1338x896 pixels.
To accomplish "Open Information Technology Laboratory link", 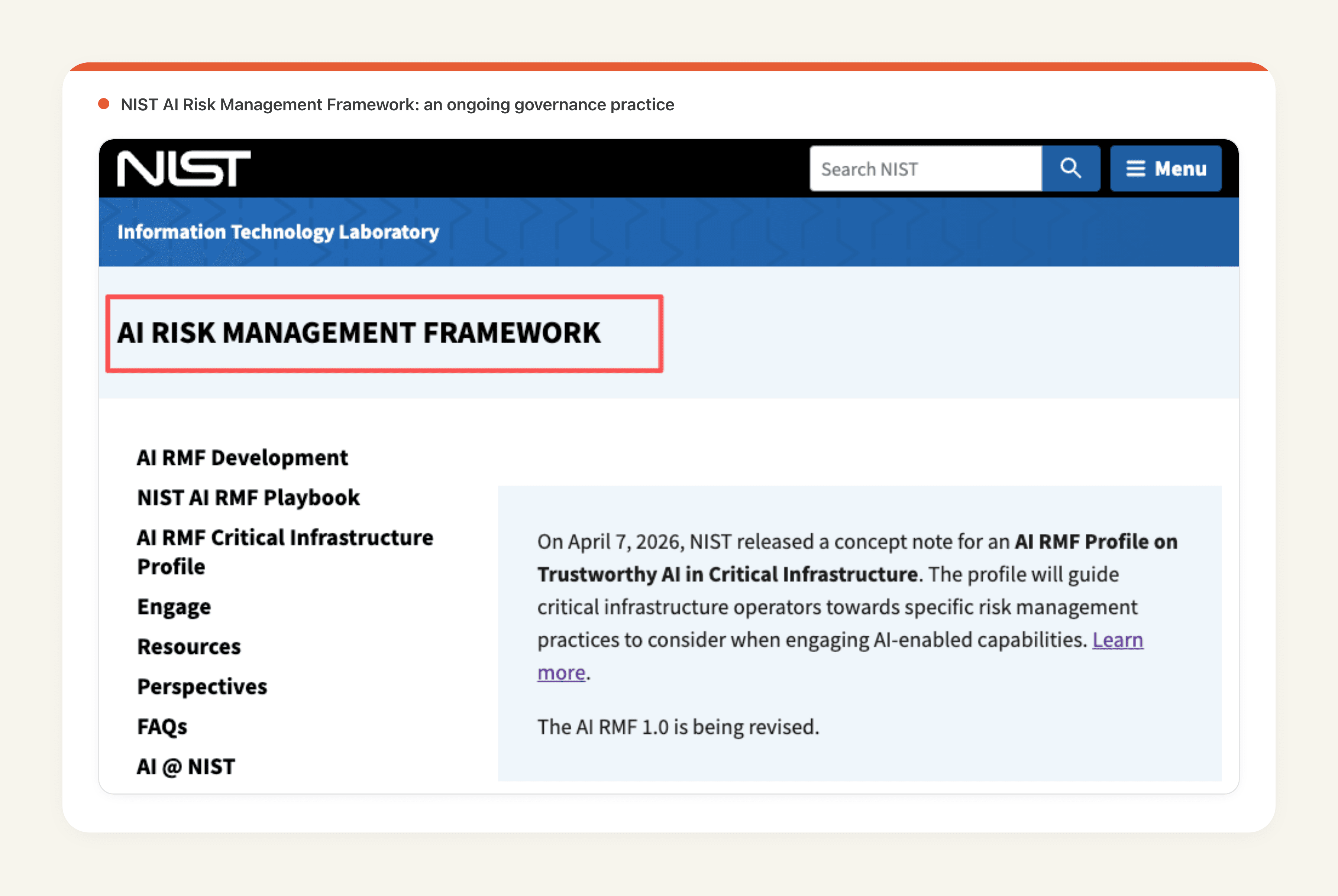I will point(278,232).
